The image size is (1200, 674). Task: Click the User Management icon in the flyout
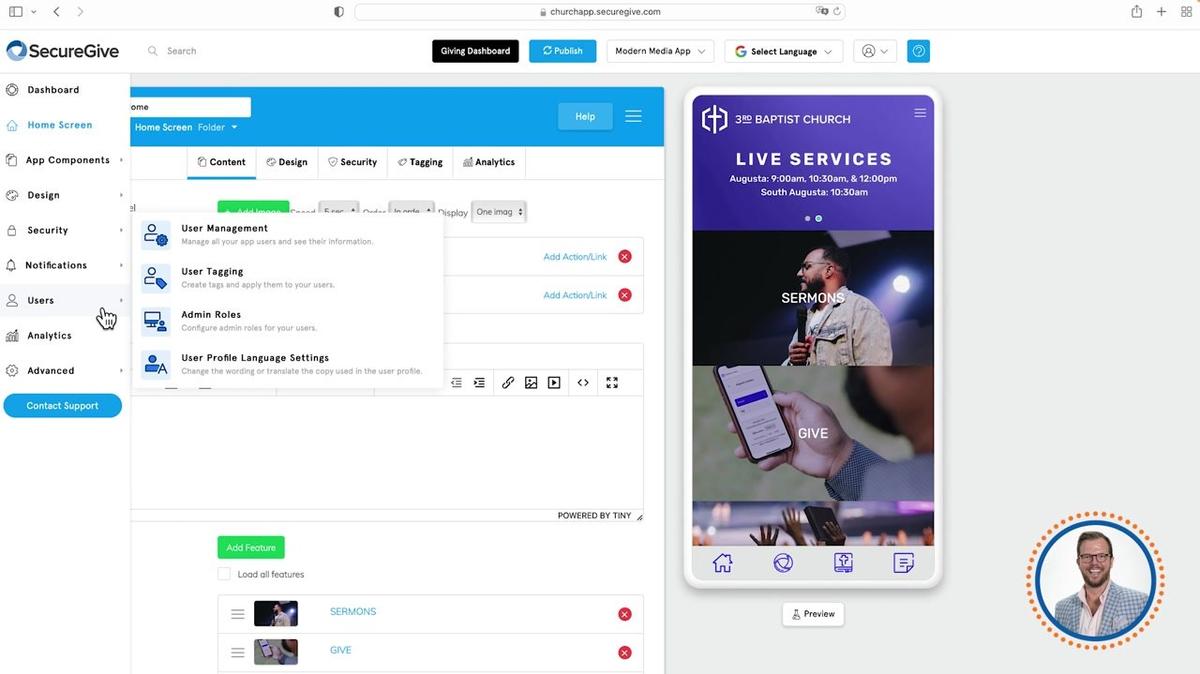[x=156, y=233]
